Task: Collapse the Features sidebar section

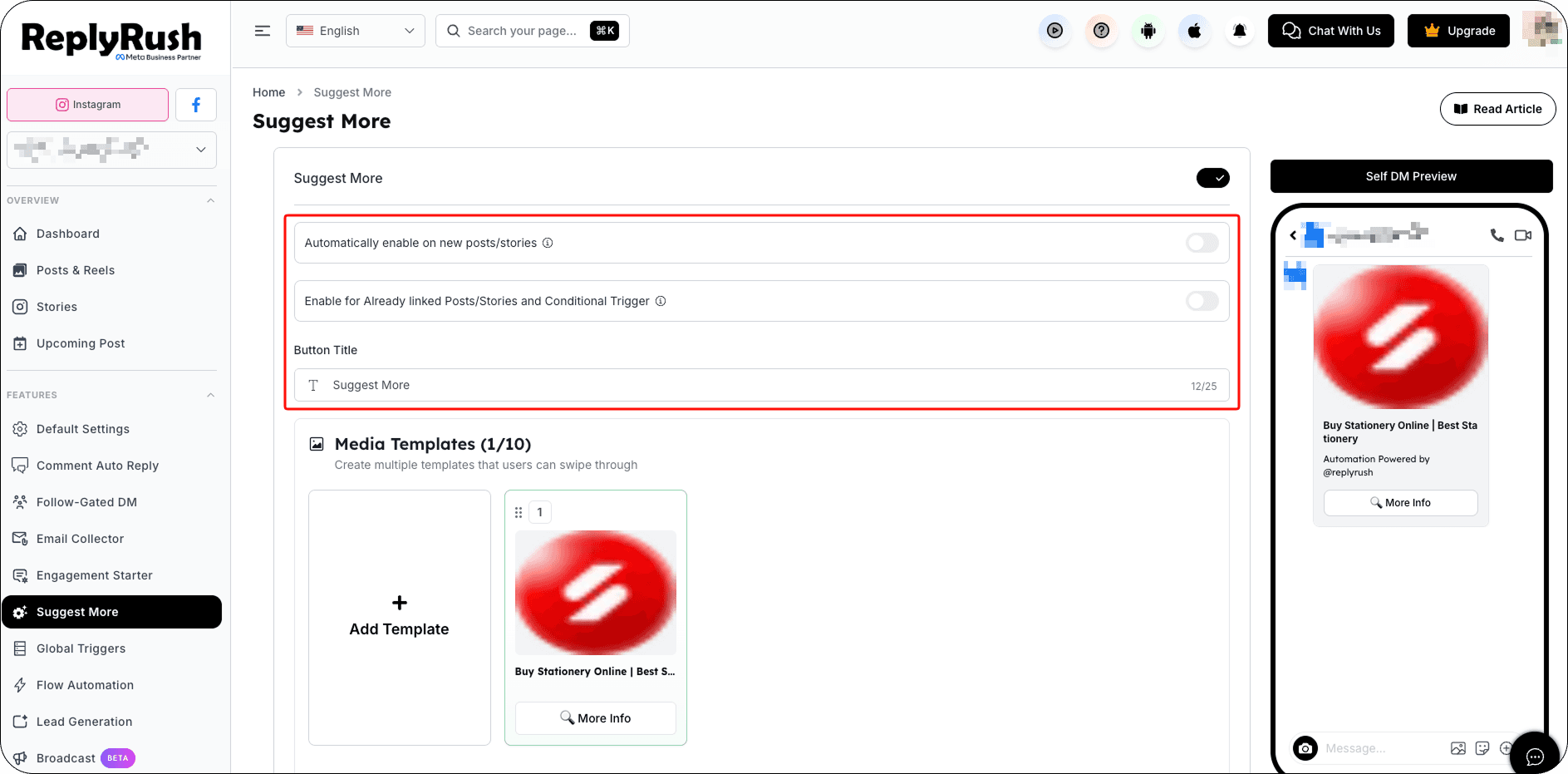Action: coord(211,395)
